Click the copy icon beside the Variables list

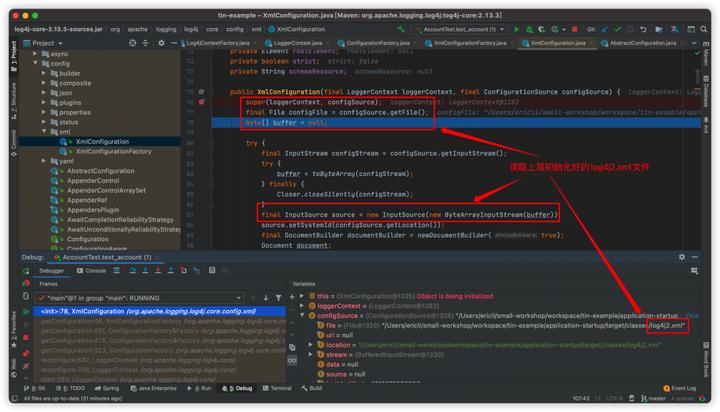292,348
